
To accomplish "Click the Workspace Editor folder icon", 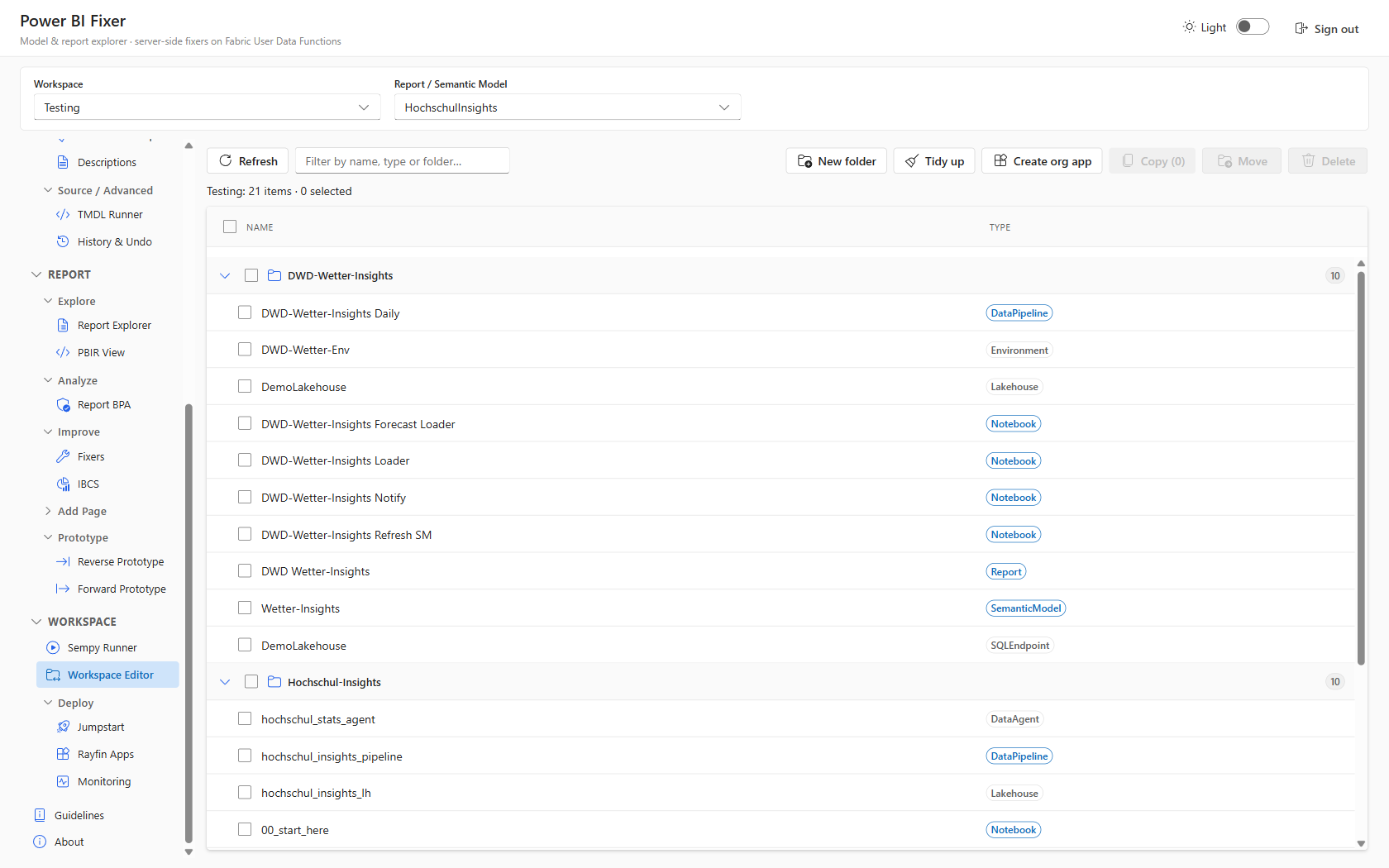I will coord(53,675).
